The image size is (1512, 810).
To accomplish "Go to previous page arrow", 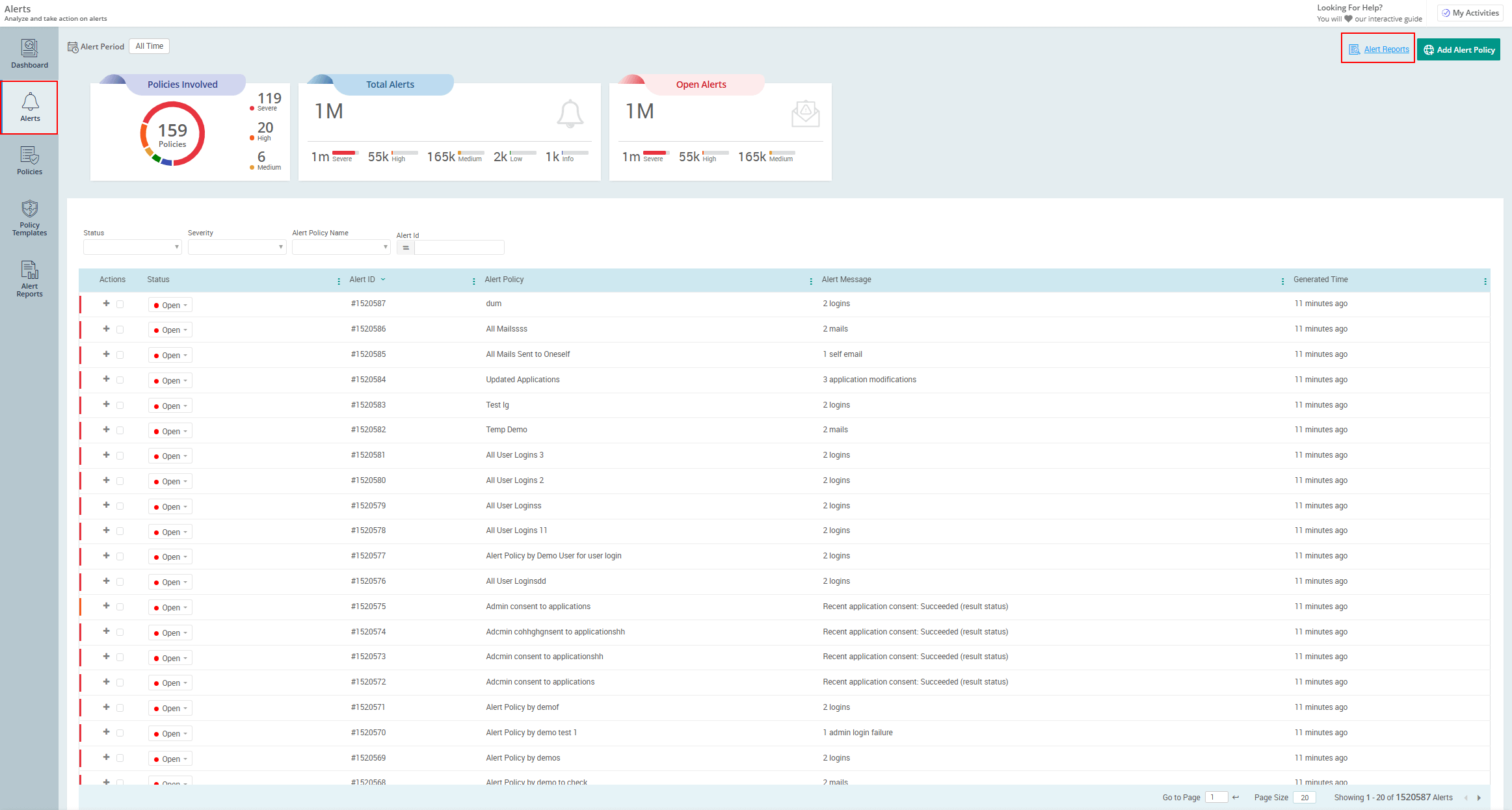I will click(1466, 798).
